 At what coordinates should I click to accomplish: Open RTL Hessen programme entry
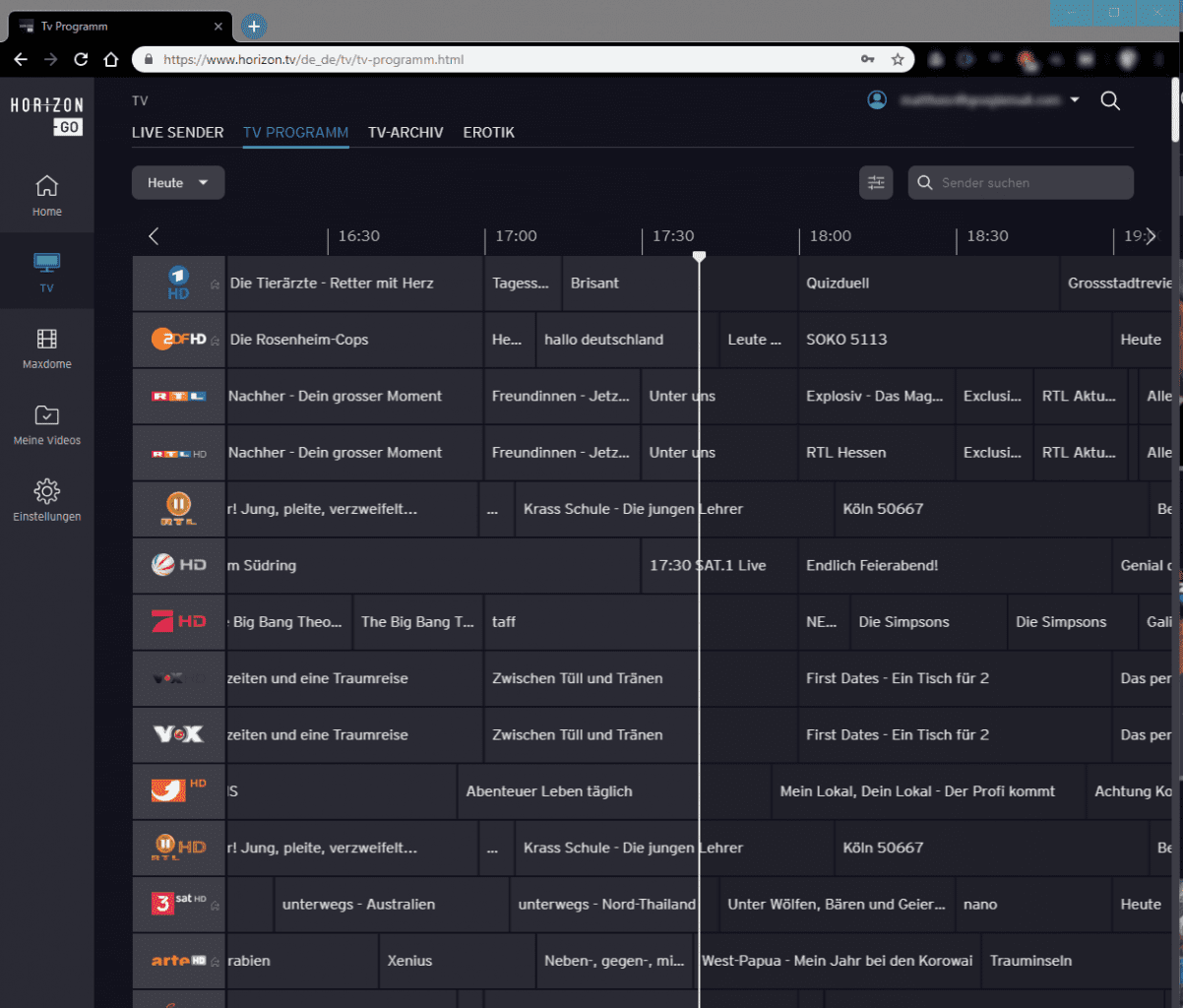pos(876,453)
